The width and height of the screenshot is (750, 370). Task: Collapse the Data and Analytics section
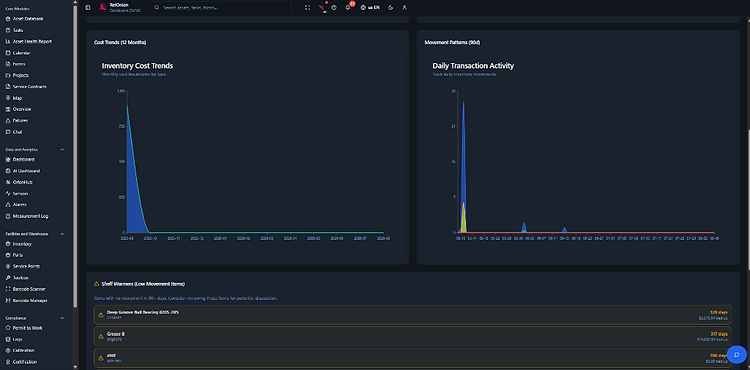coord(62,150)
